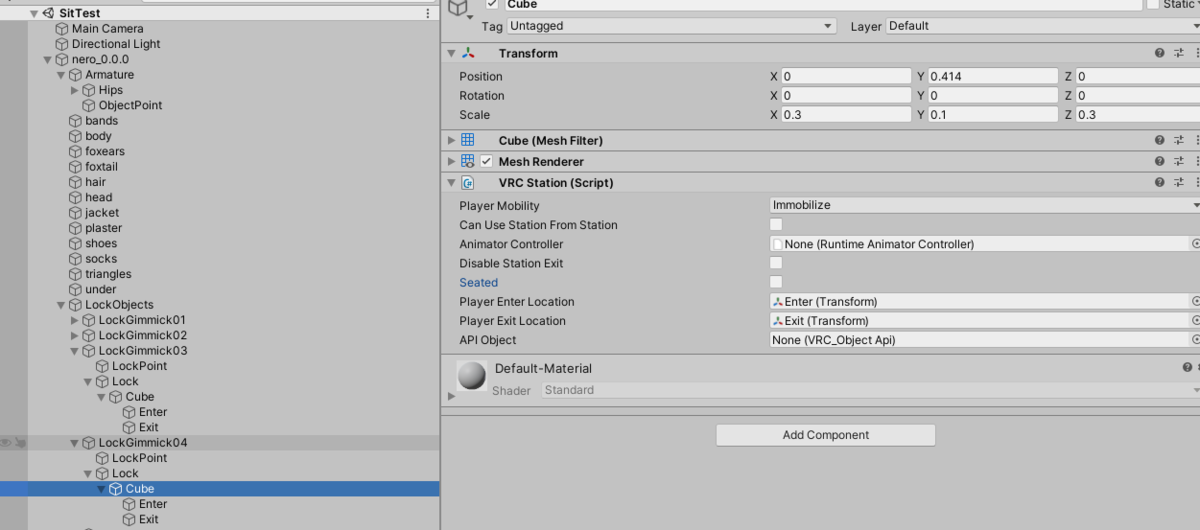Viewport: 1200px width, 530px height.
Task: Select the socks hierarchy item
Action: [x=101, y=259]
